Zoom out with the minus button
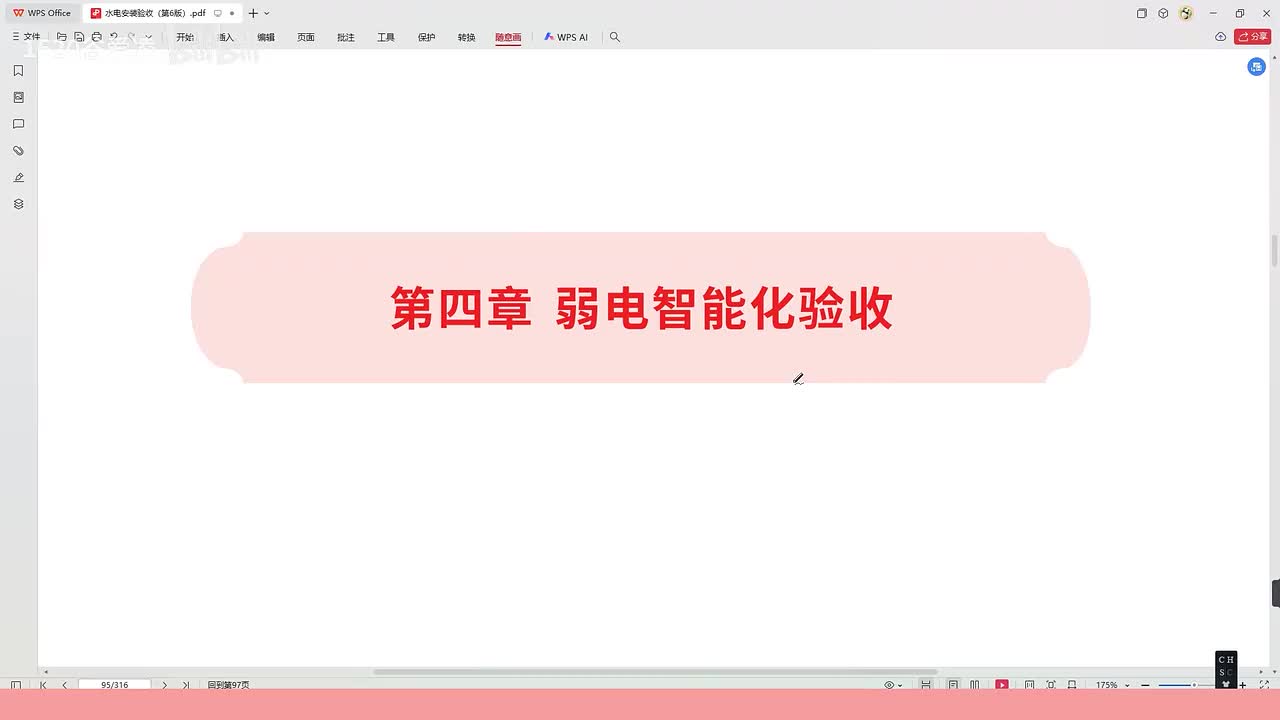Image resolution: width=1280 pixels, height=720 pixels. [x=1145, y=685]
